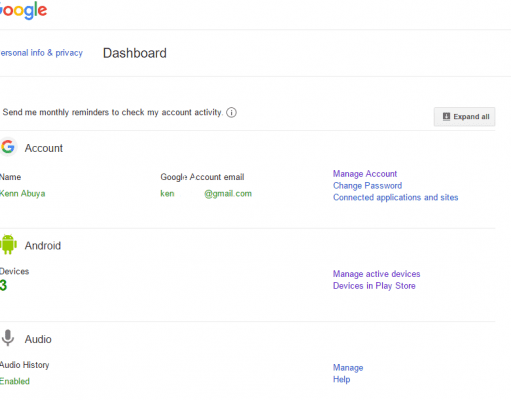Click Manage link under Audio
Viewport: 511px width, 400px height.
[x=348, y=368]
